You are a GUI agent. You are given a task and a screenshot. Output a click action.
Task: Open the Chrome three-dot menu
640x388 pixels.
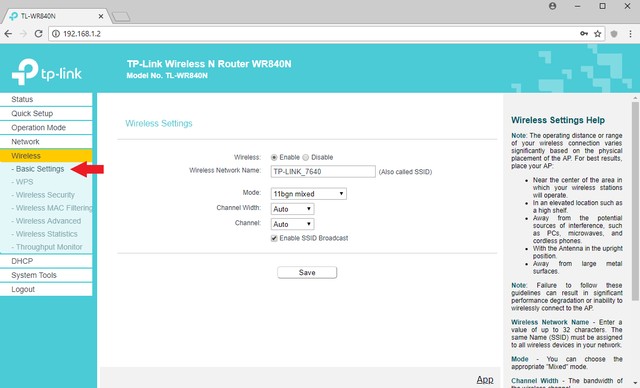[631, 34]
